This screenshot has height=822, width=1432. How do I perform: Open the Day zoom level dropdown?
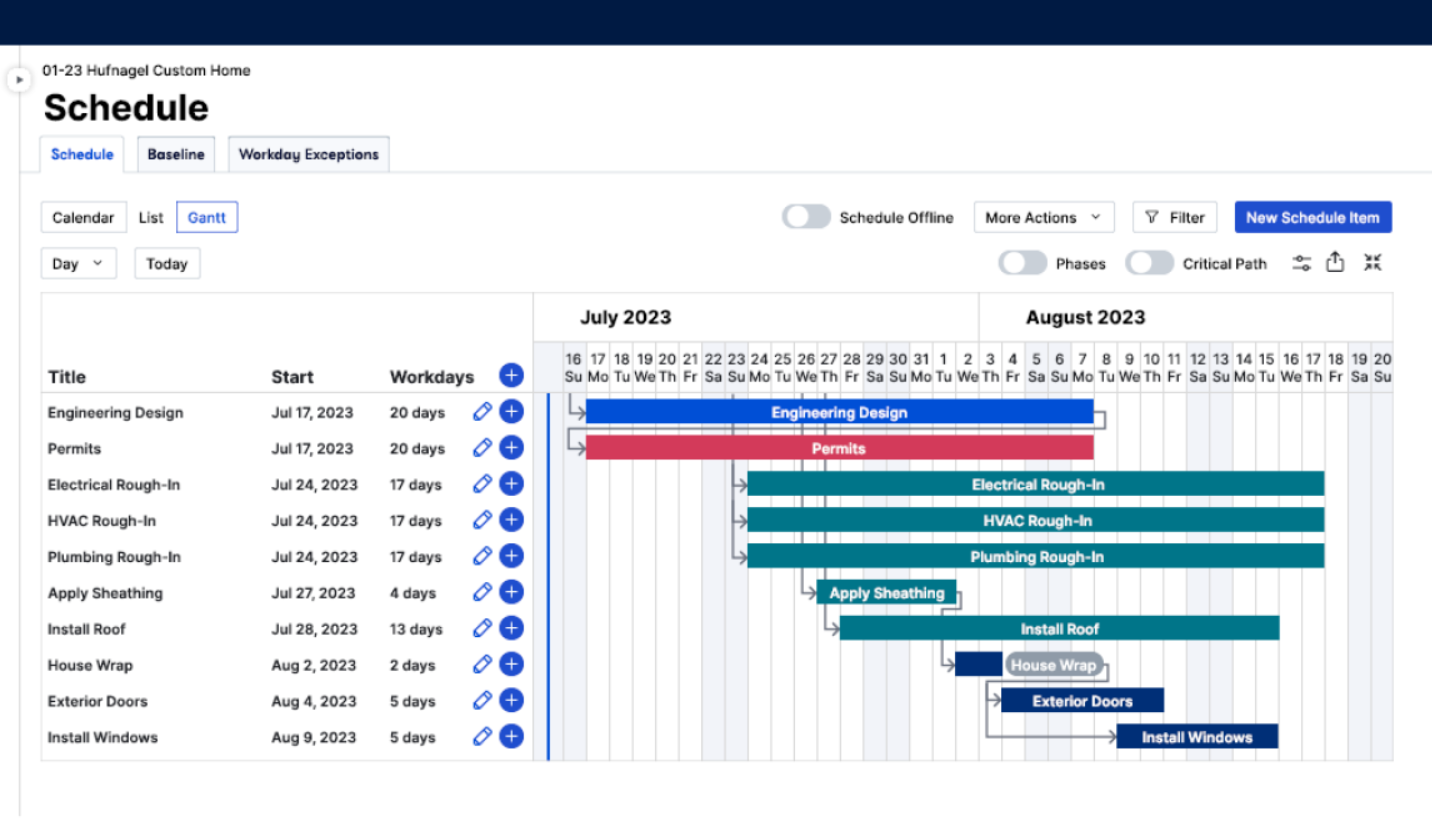point(78,263)
